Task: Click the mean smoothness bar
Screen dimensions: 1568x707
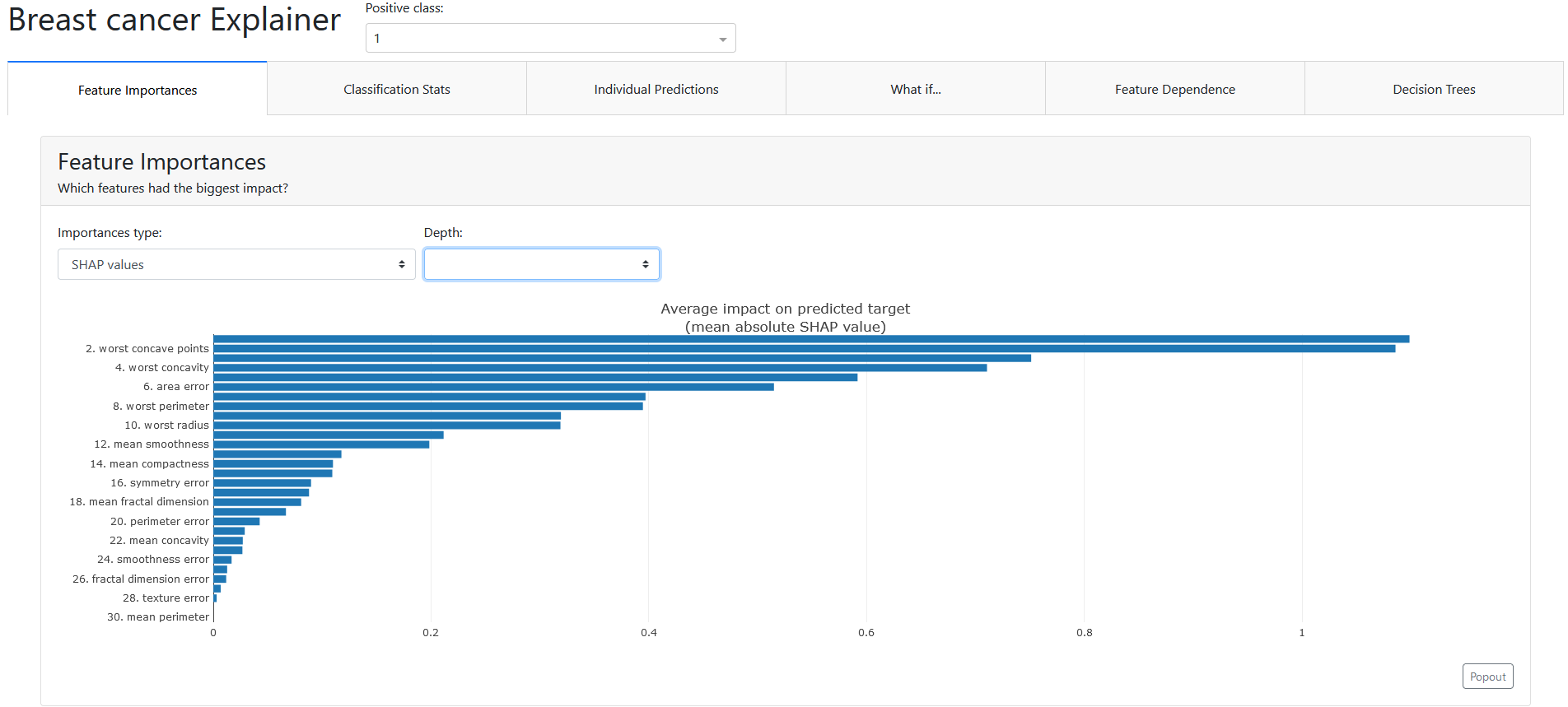Action: (x=321, y=444)
